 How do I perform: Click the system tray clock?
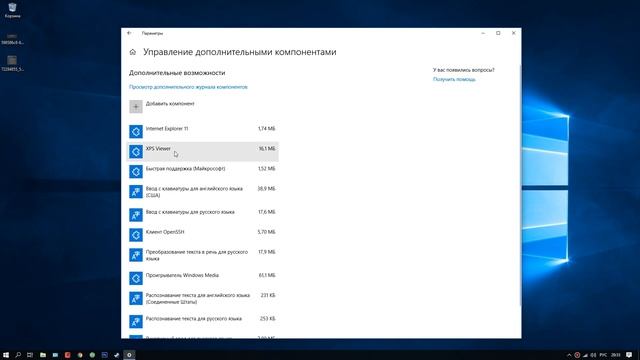click(x=616, y=355)
